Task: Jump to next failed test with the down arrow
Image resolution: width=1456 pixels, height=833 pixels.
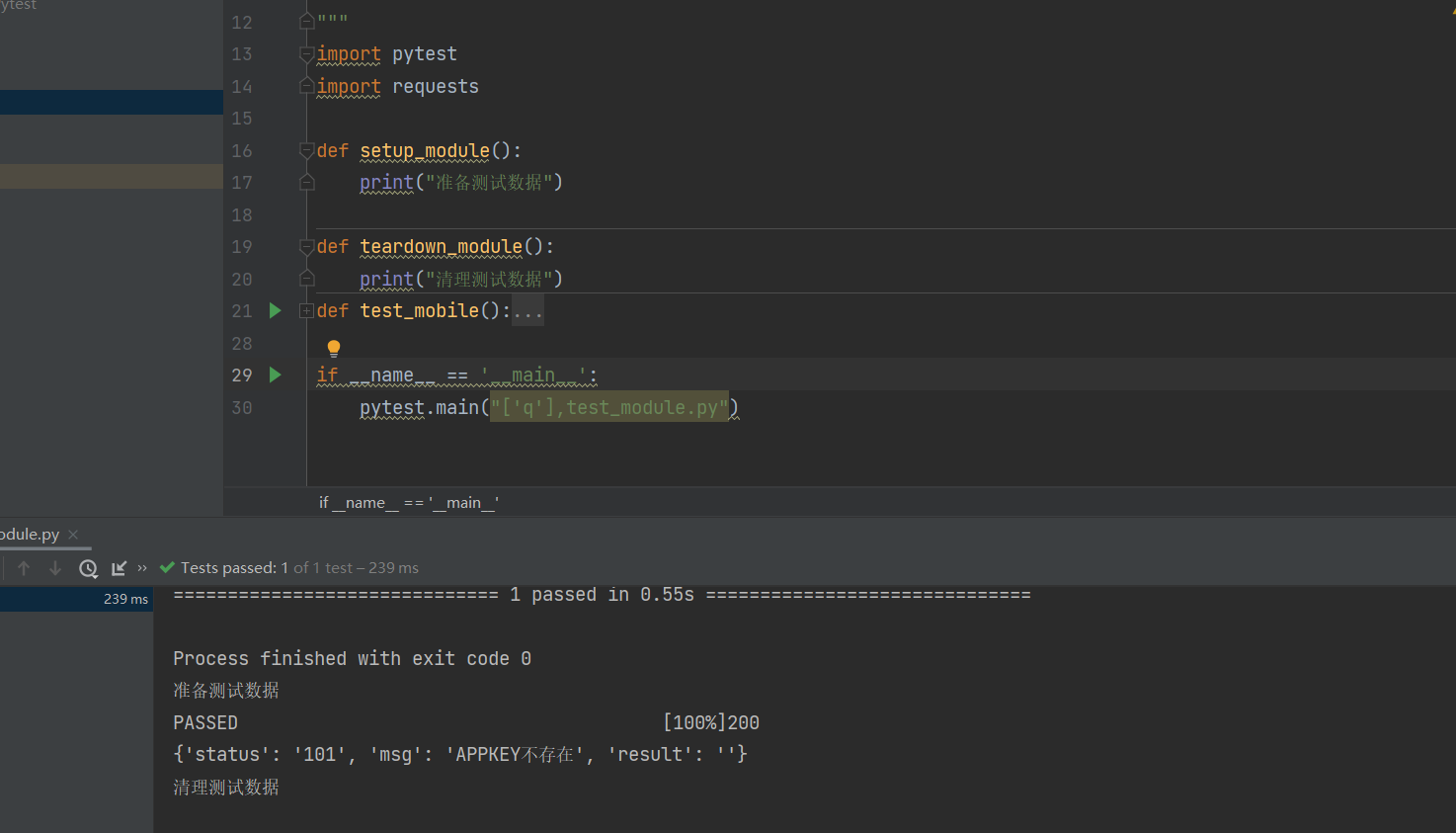Action: (x=55, y=568)
